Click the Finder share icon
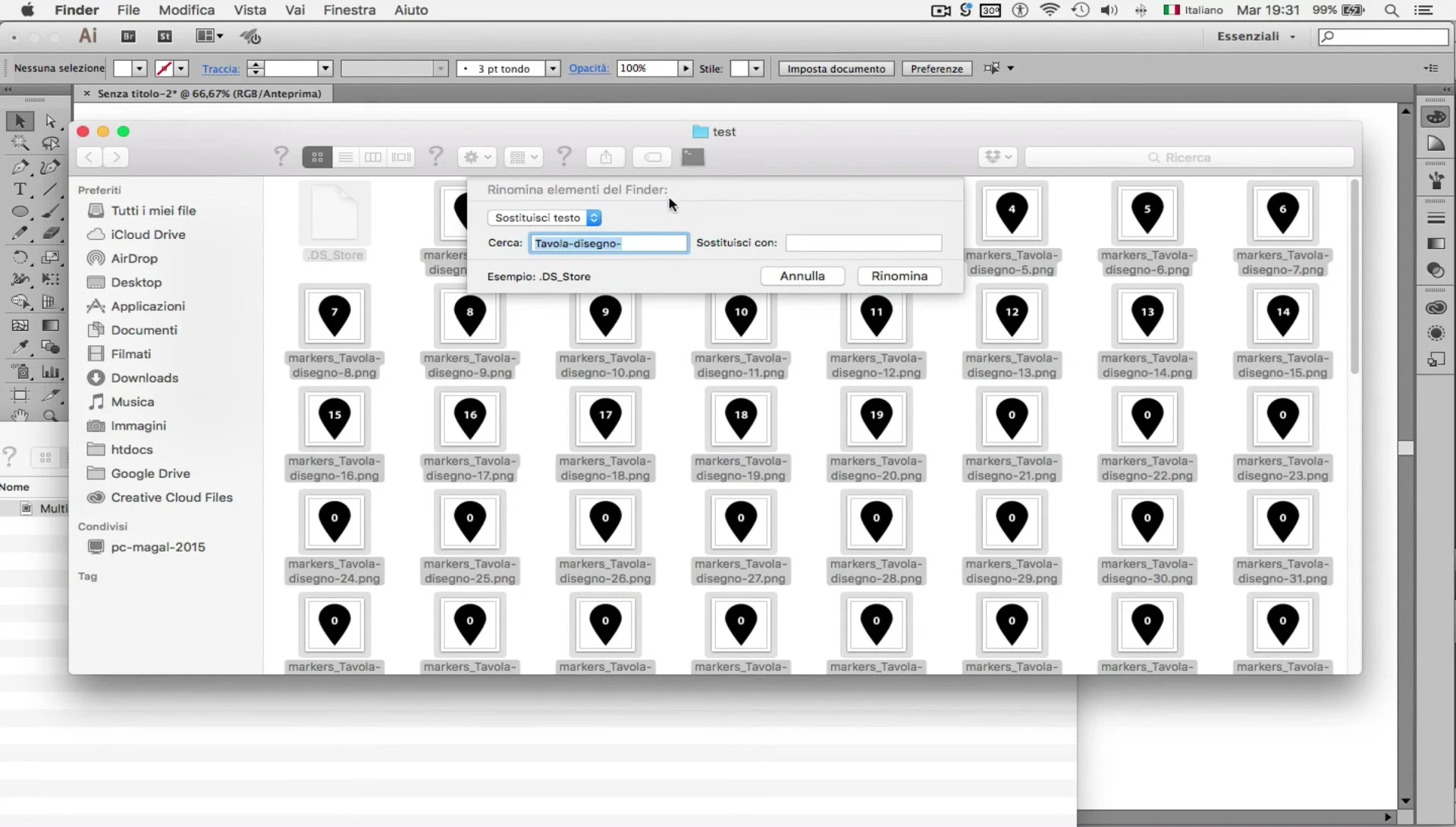Screen dimensions: 1456x827 coord(605,157)
